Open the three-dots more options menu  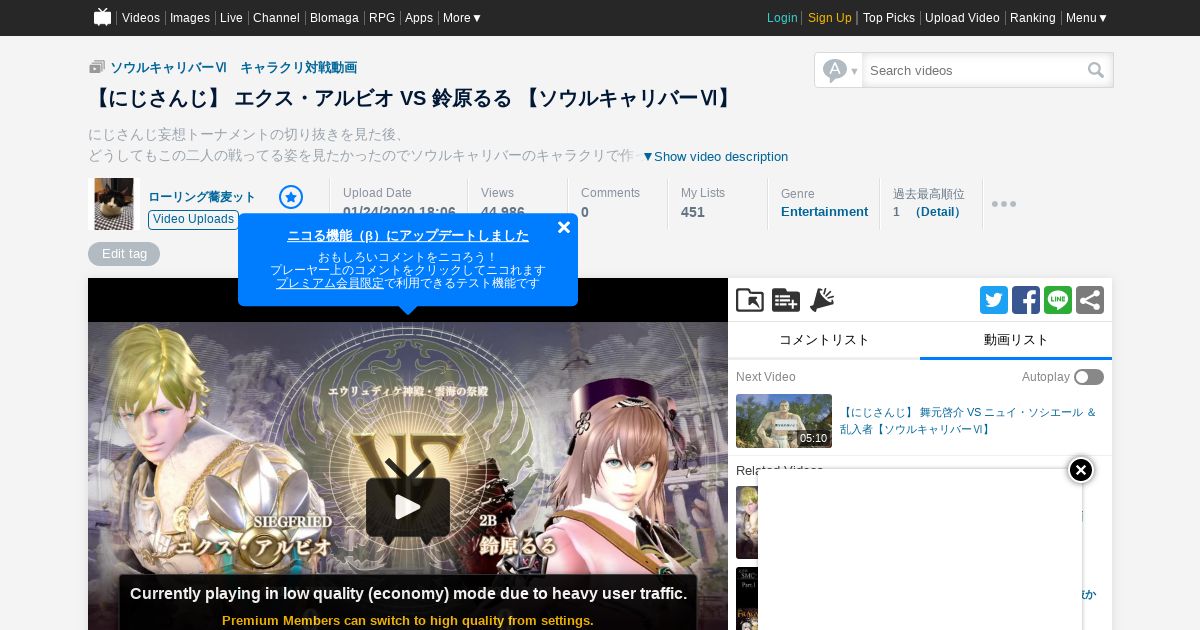click(1004, 204)
